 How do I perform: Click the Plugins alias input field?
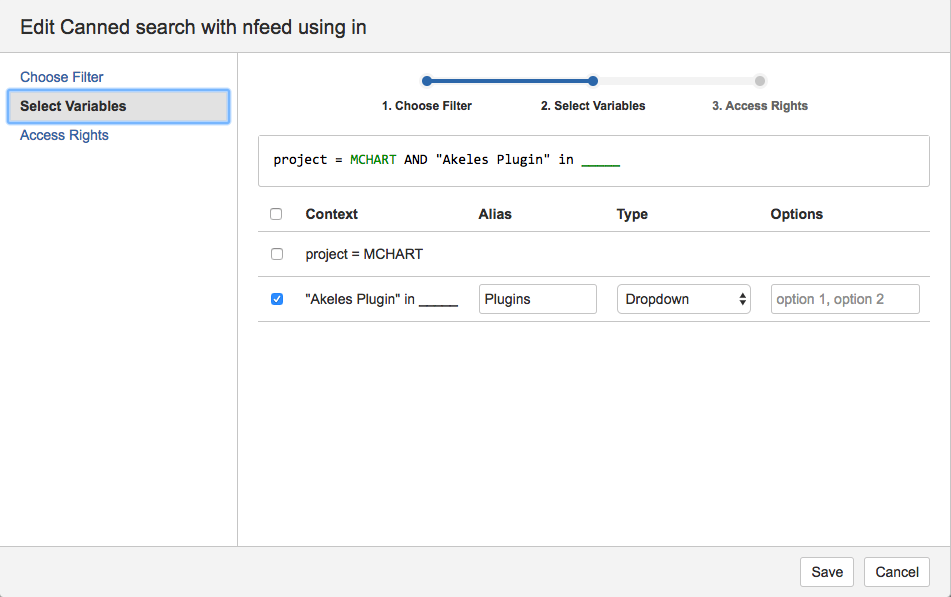point(537,298)
